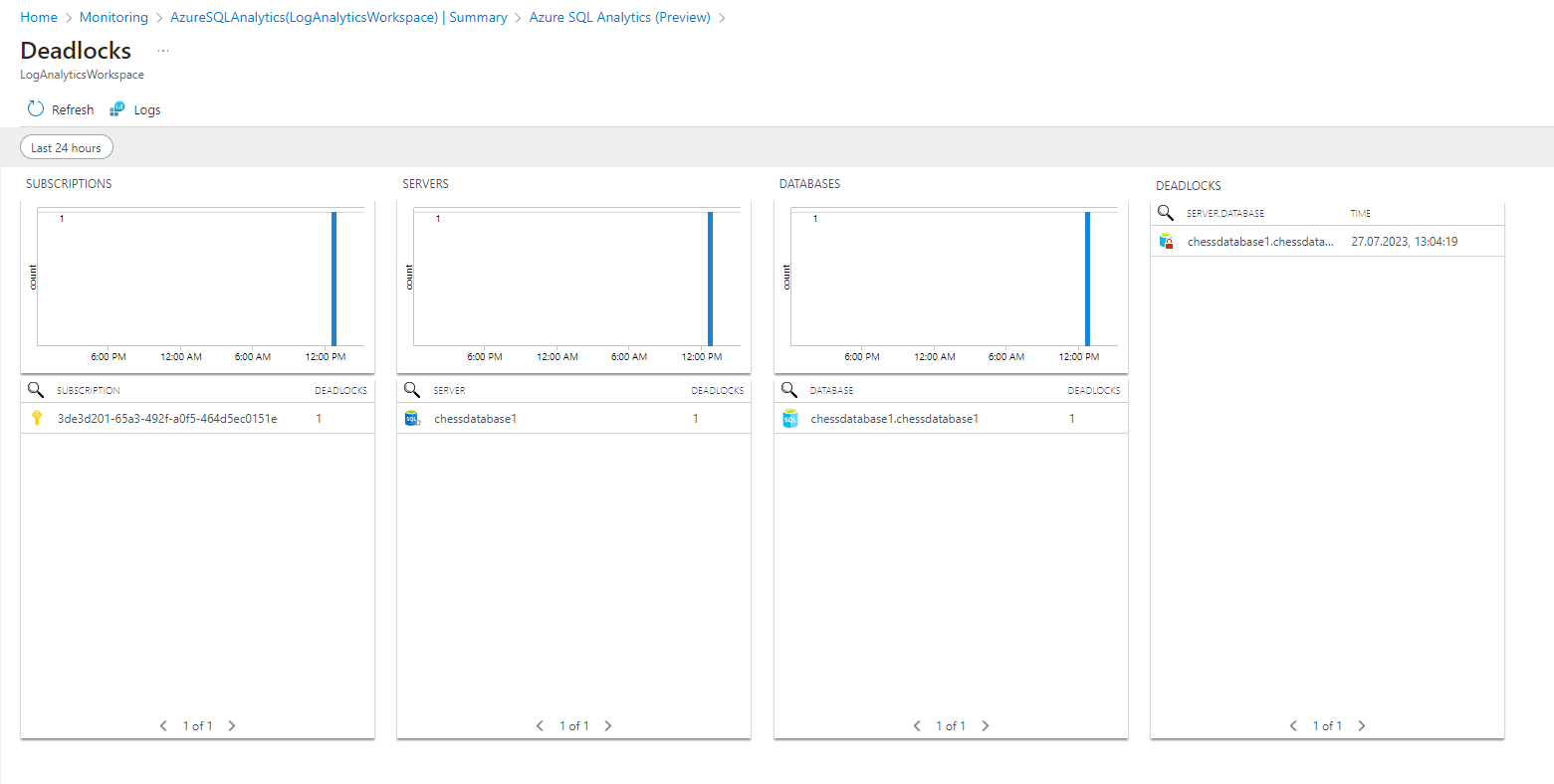1554x784 pixels.
Task: Click the yellow key subscription icon
Action: (37, 419)
